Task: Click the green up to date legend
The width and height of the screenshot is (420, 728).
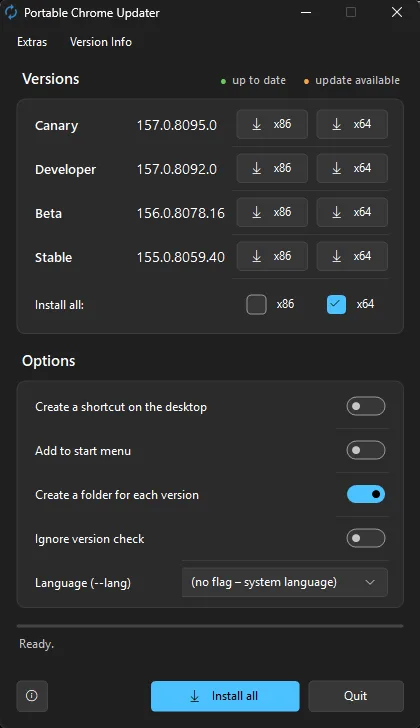Action: pyautogui.click(x=253, y=80)
